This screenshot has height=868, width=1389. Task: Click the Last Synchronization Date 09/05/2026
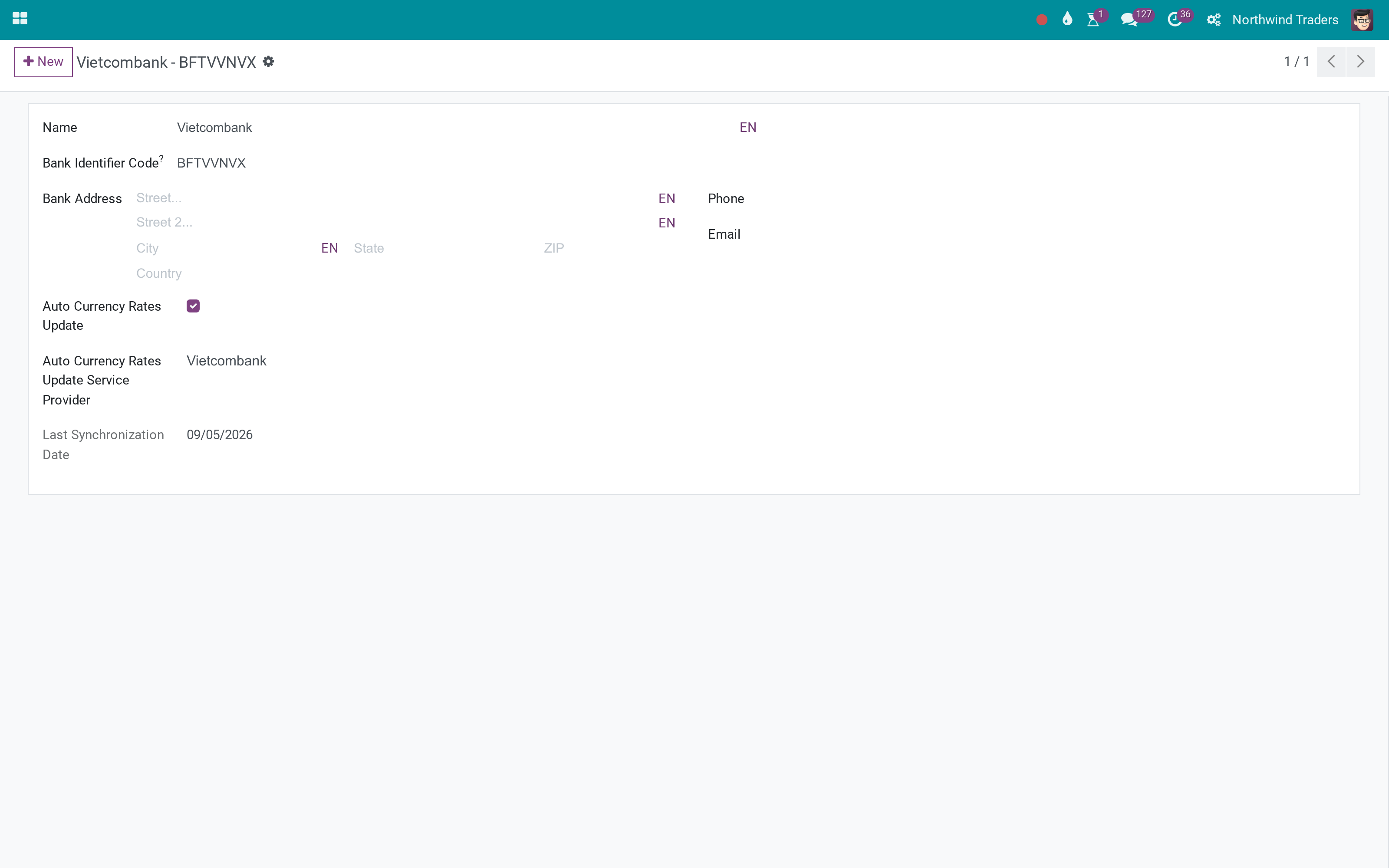pyautogui.click(x=219, y=434)
